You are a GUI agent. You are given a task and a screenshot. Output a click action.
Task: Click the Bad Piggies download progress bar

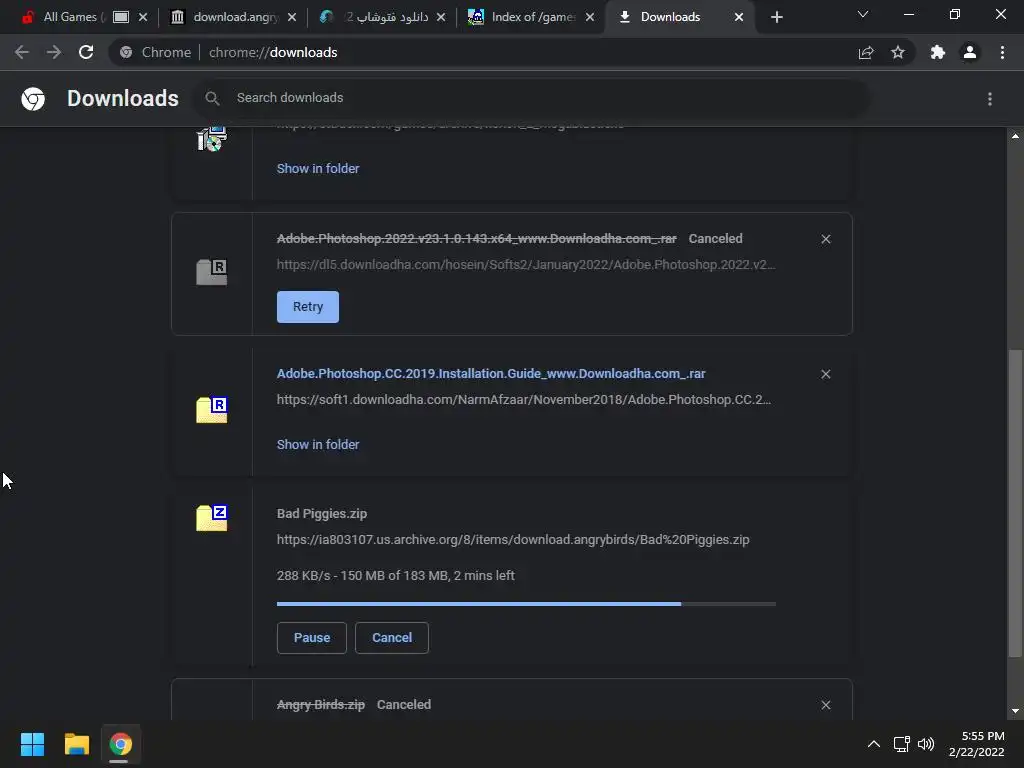pyautogui.click(x=526, y=604)
